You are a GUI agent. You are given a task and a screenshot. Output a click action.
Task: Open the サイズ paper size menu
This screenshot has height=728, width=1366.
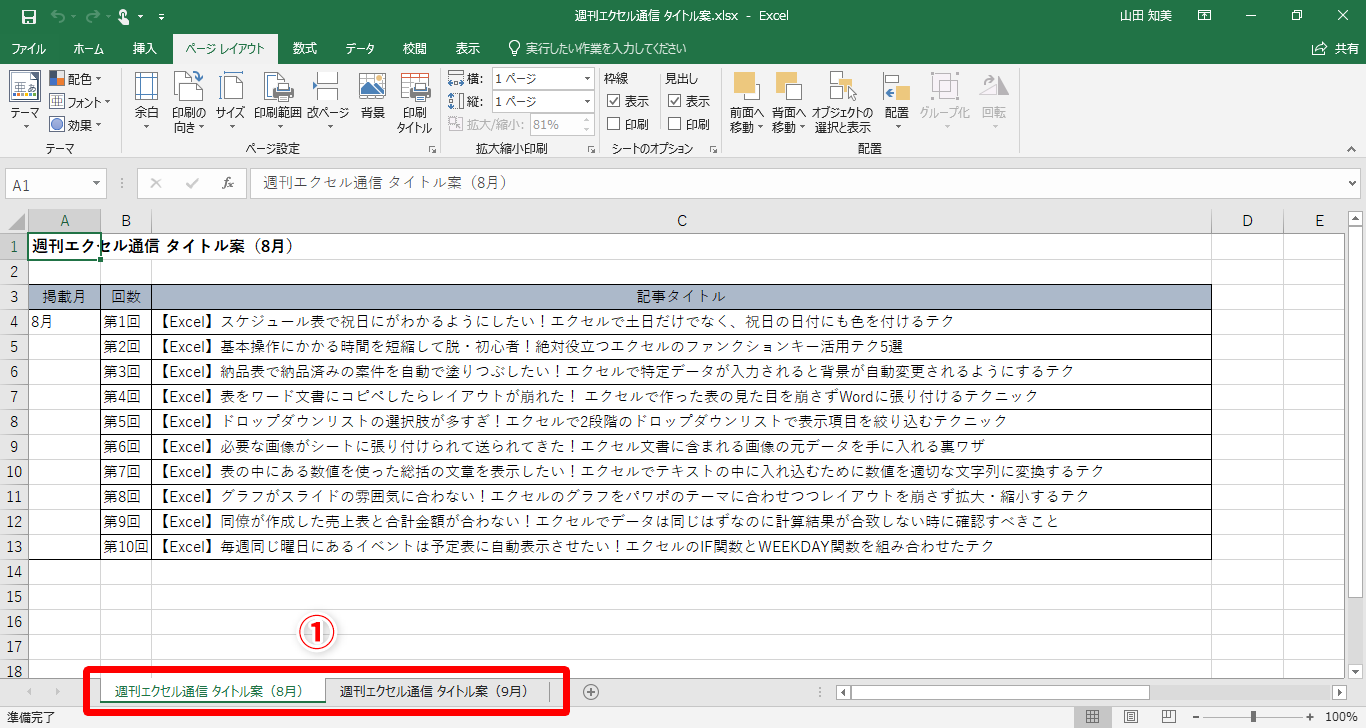pos(230,101)
